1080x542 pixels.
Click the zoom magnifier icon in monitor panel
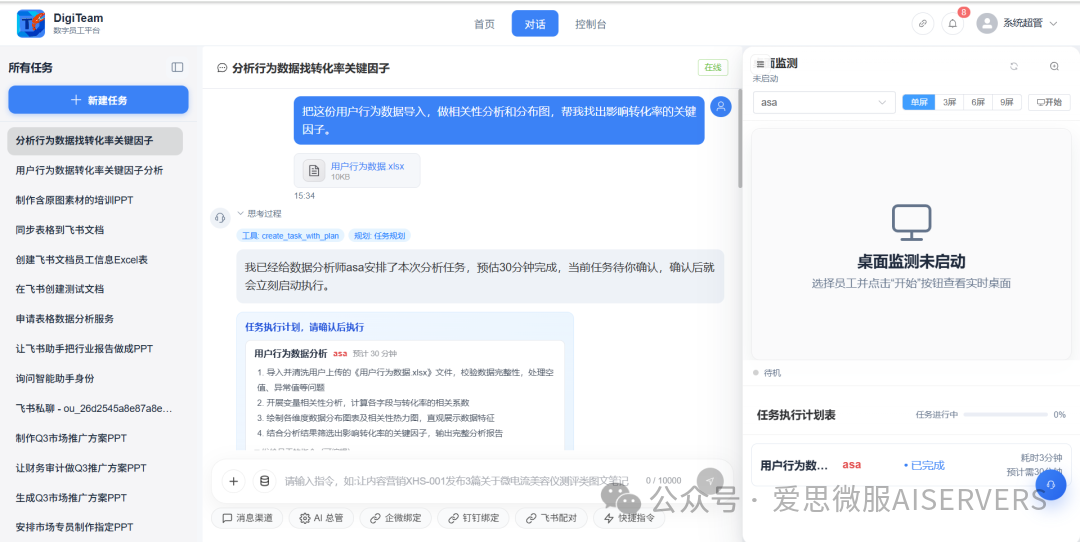1054,66
